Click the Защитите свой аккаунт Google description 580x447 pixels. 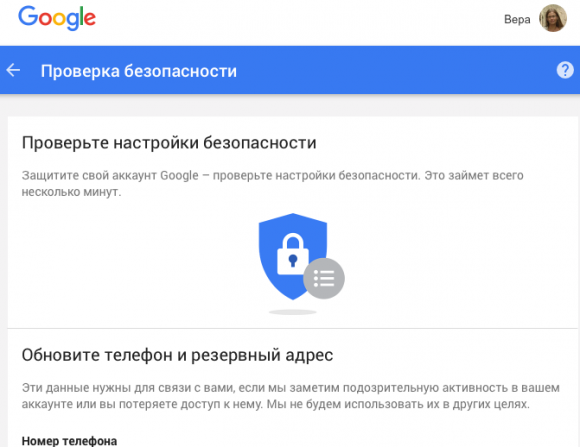pos(273,183)
